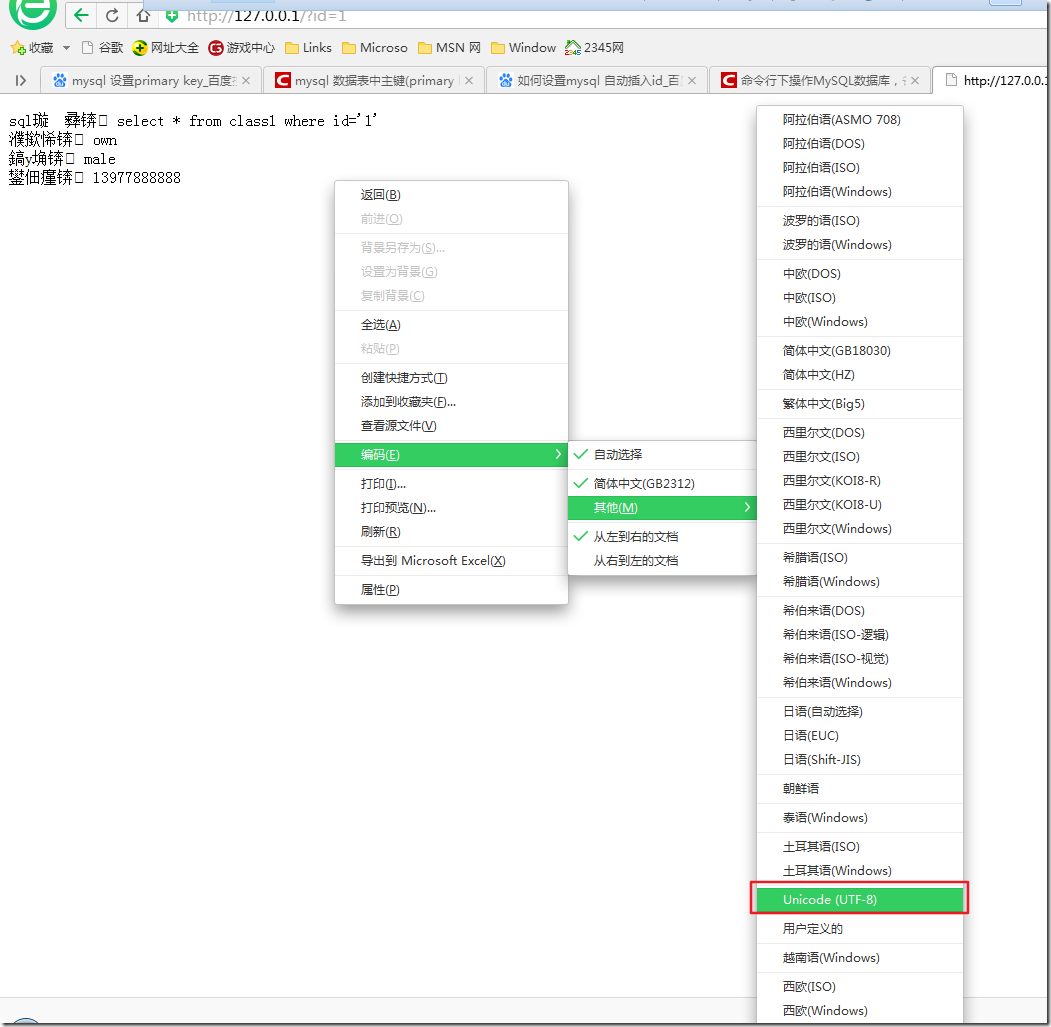The height and width of the screenshot is (1027, 1051).
Task: Choose 全选(A) in context menu
Action: click(451, 325)
